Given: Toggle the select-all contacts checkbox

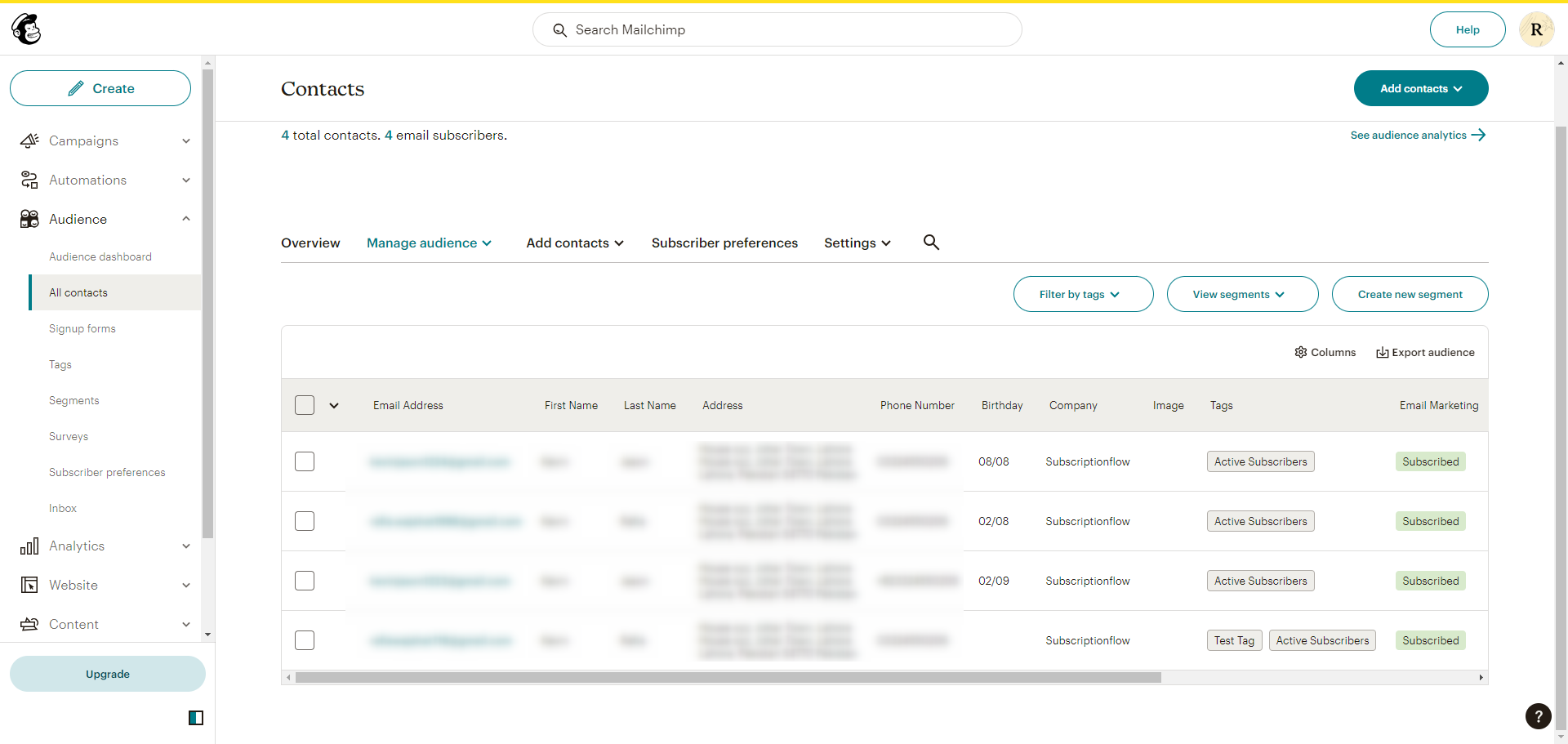Looking at the screenshot, I should pos(305,405).
